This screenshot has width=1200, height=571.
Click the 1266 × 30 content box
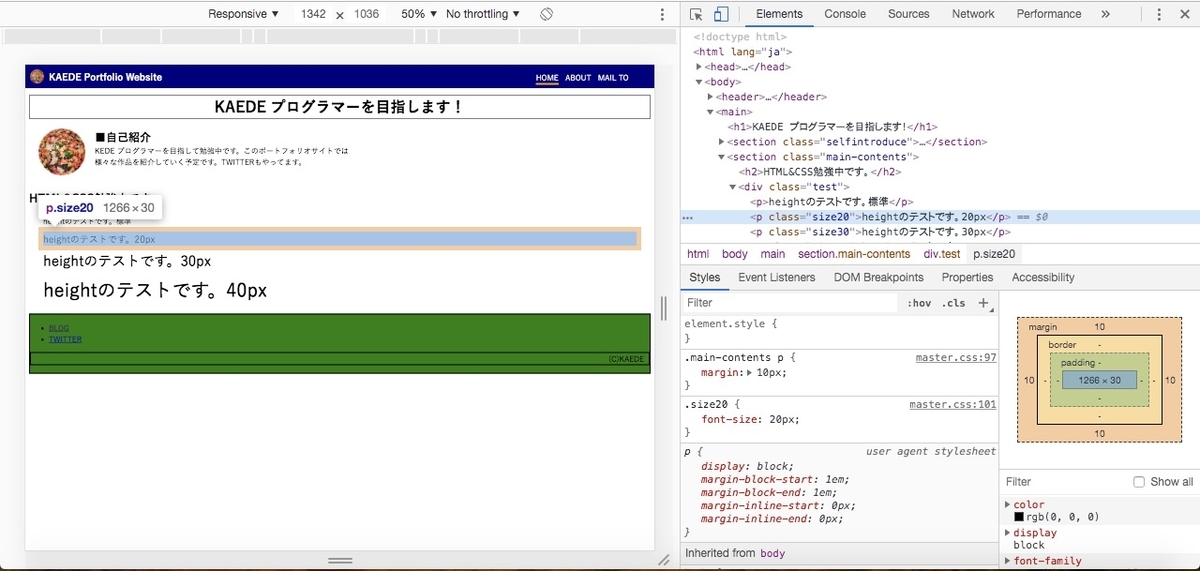tap(1099, 380)
